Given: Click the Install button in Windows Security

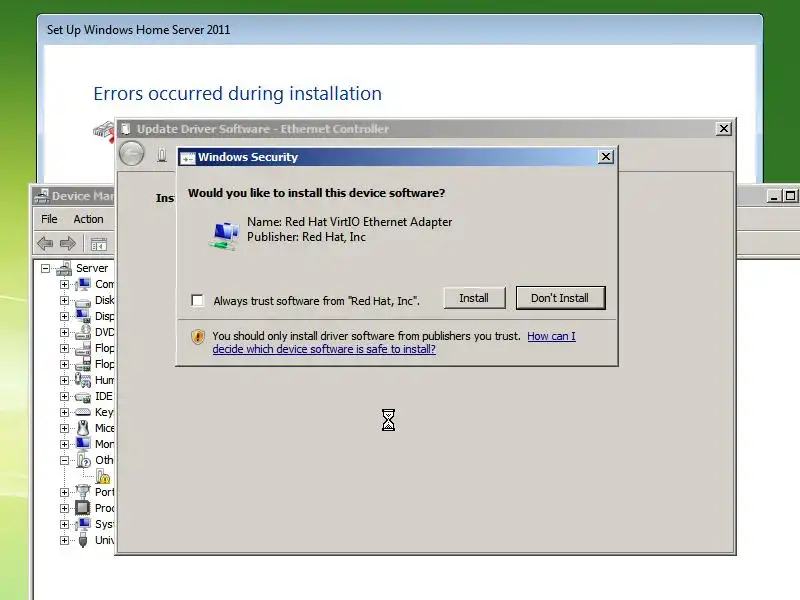Looking at the screenshot, I should [x=474, y=298].
